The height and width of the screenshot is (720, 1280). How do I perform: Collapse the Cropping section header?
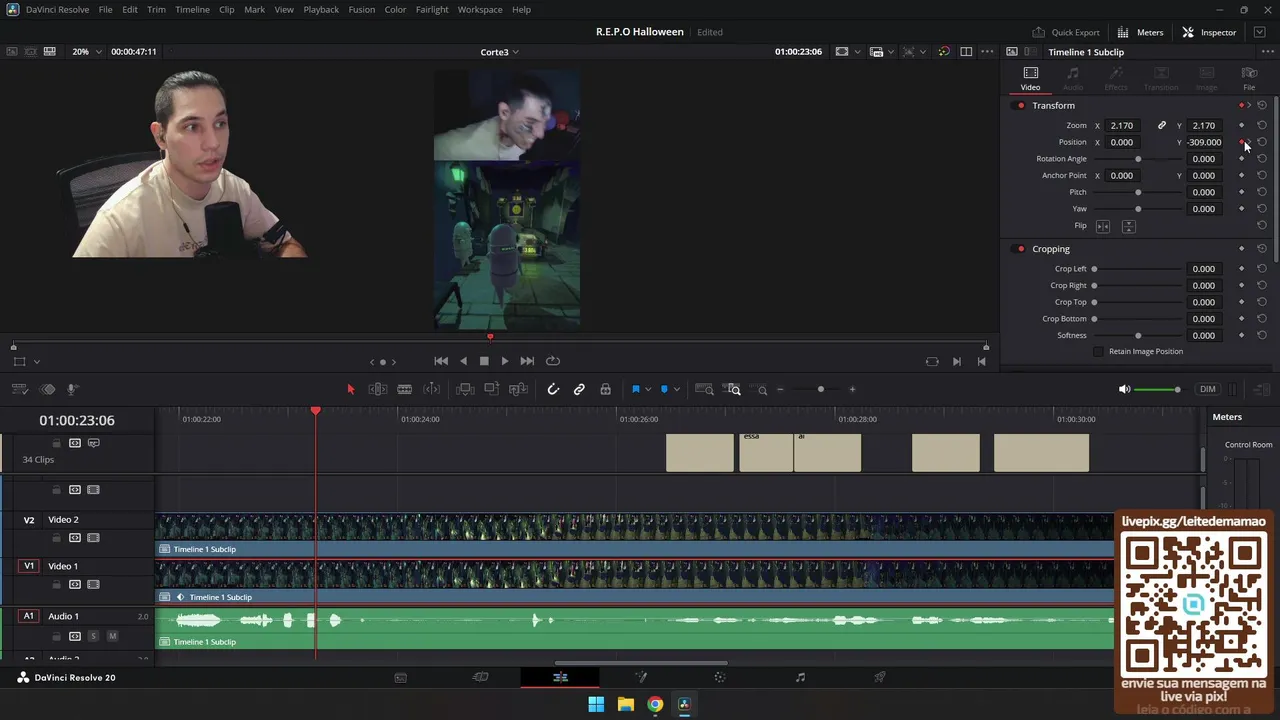(x=1051, y=249)
